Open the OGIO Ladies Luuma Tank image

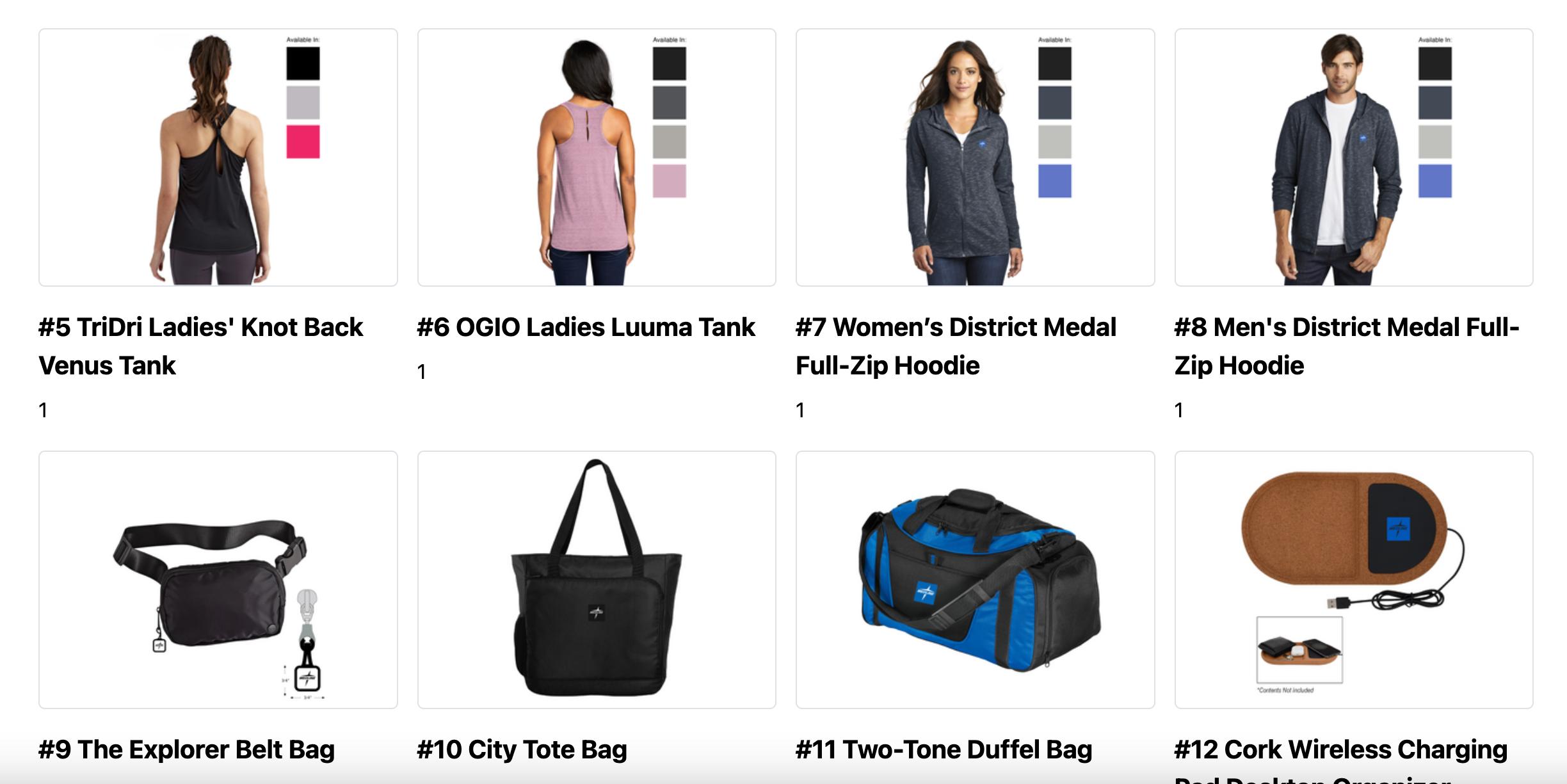coord(597,157)
